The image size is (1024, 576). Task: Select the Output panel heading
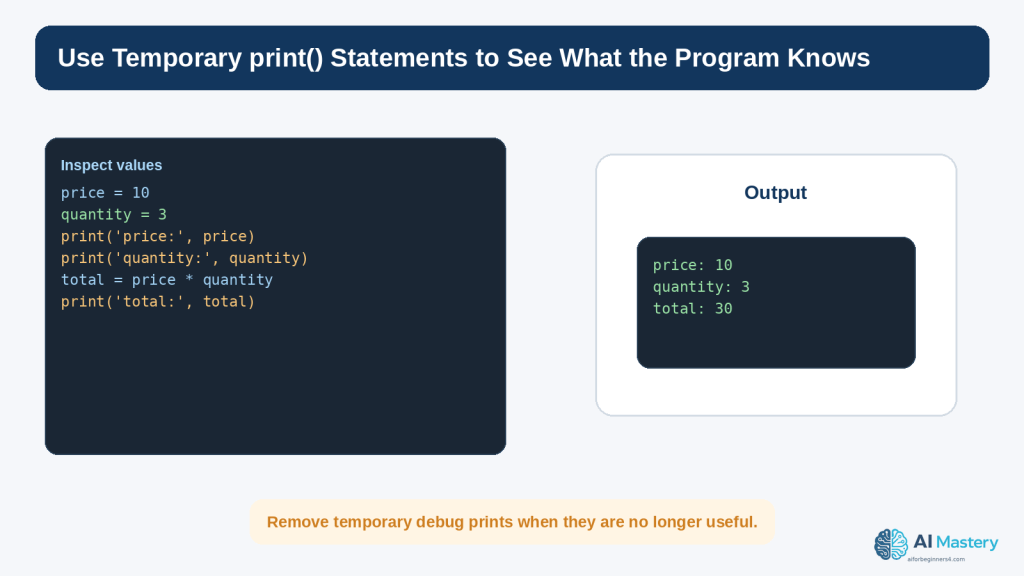[x=775, y=193]
